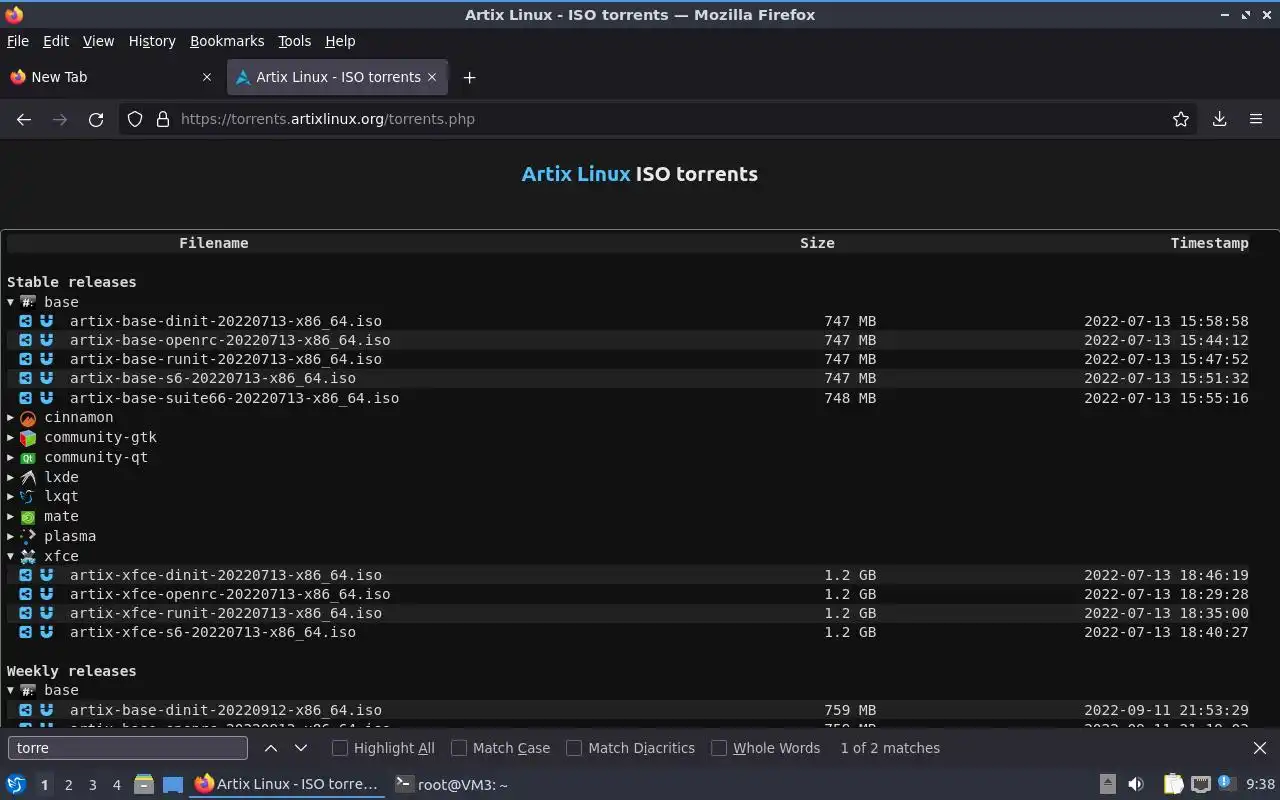
Task: Click magnet icon for artix-xfce-s6-20220713 ISO
Action: click(x=46, y=632)
